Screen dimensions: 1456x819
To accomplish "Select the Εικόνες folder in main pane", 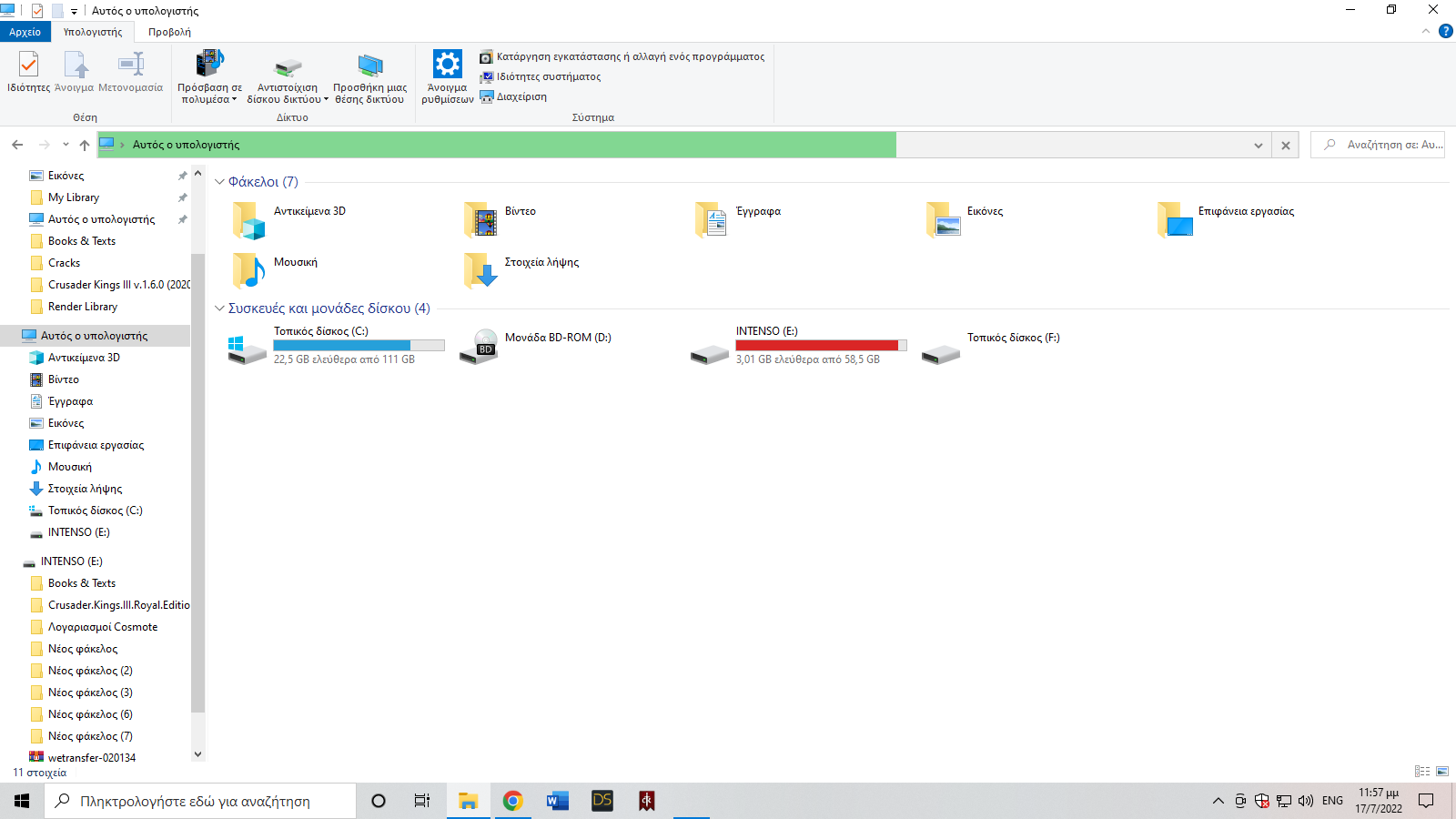I will pyautogui.click(x=943, y=220).
